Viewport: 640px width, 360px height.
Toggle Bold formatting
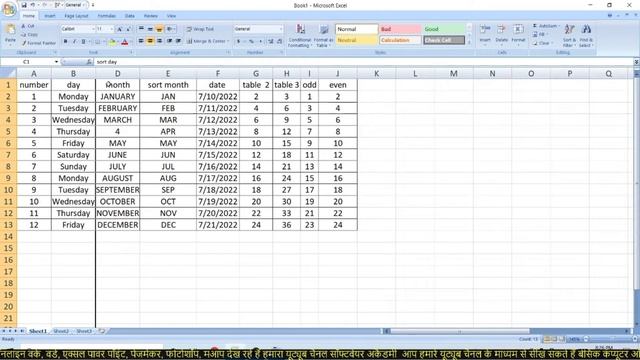coord(65,42)
